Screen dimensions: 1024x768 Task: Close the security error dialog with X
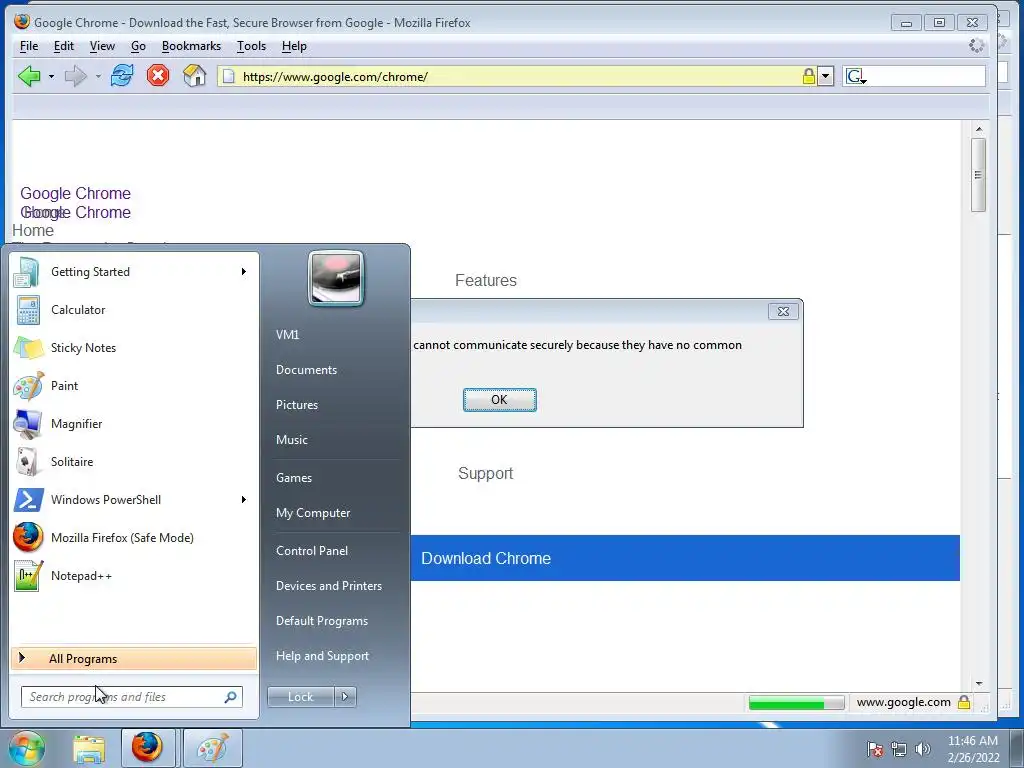click(x=783, y=312)
